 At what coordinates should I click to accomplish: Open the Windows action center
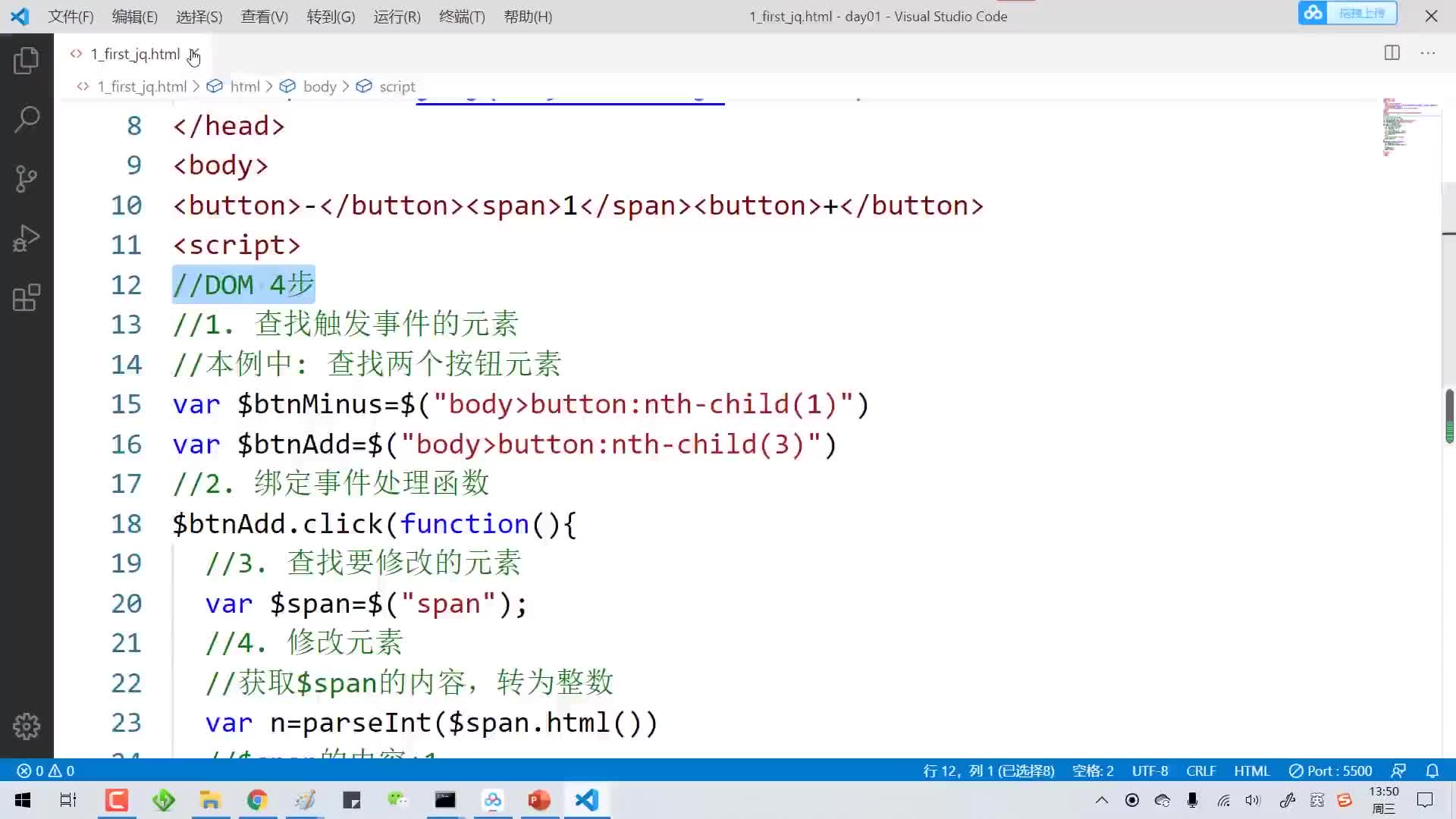point(1425,800)
